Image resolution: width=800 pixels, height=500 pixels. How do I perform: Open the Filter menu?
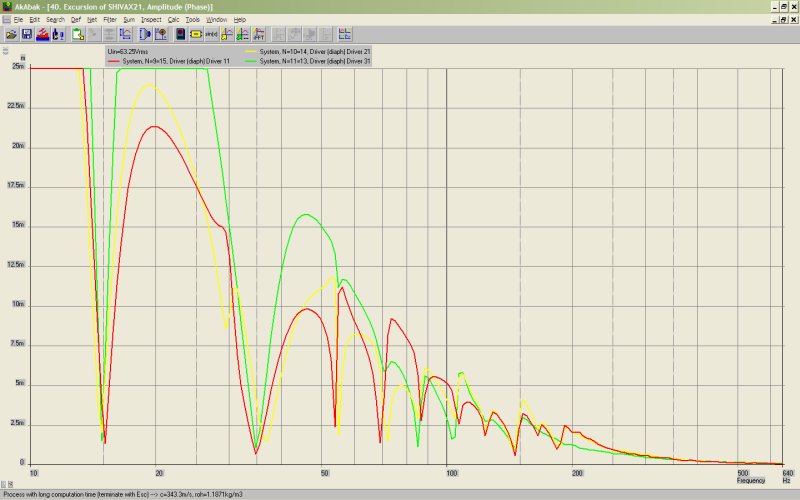[x=109, y=20]
